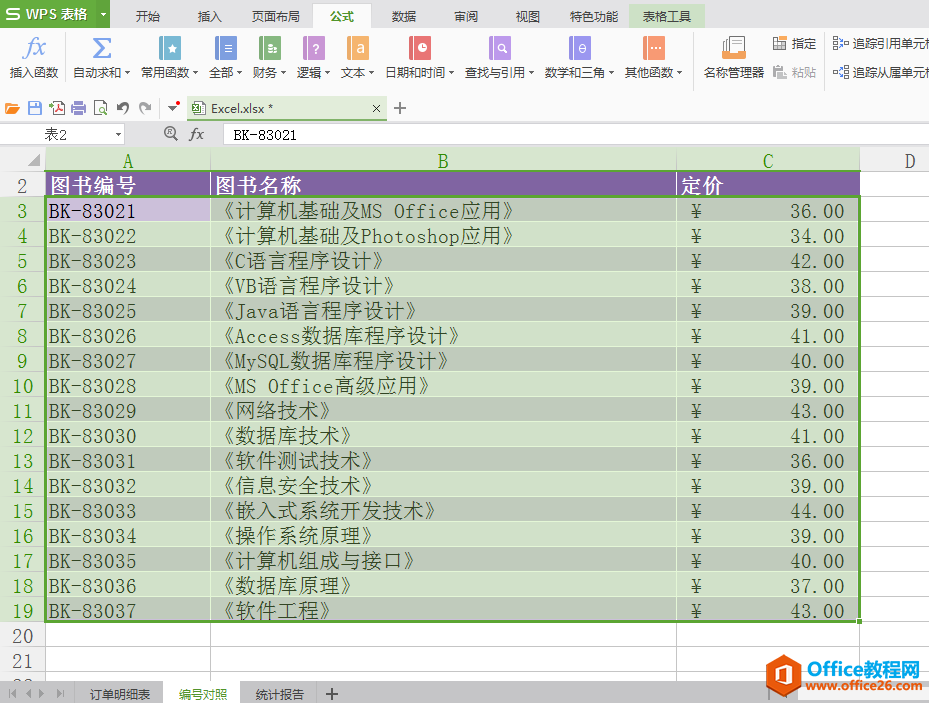Go to the last sheet with navigation arrow
The image size is (929, 703).
(60, 694)
